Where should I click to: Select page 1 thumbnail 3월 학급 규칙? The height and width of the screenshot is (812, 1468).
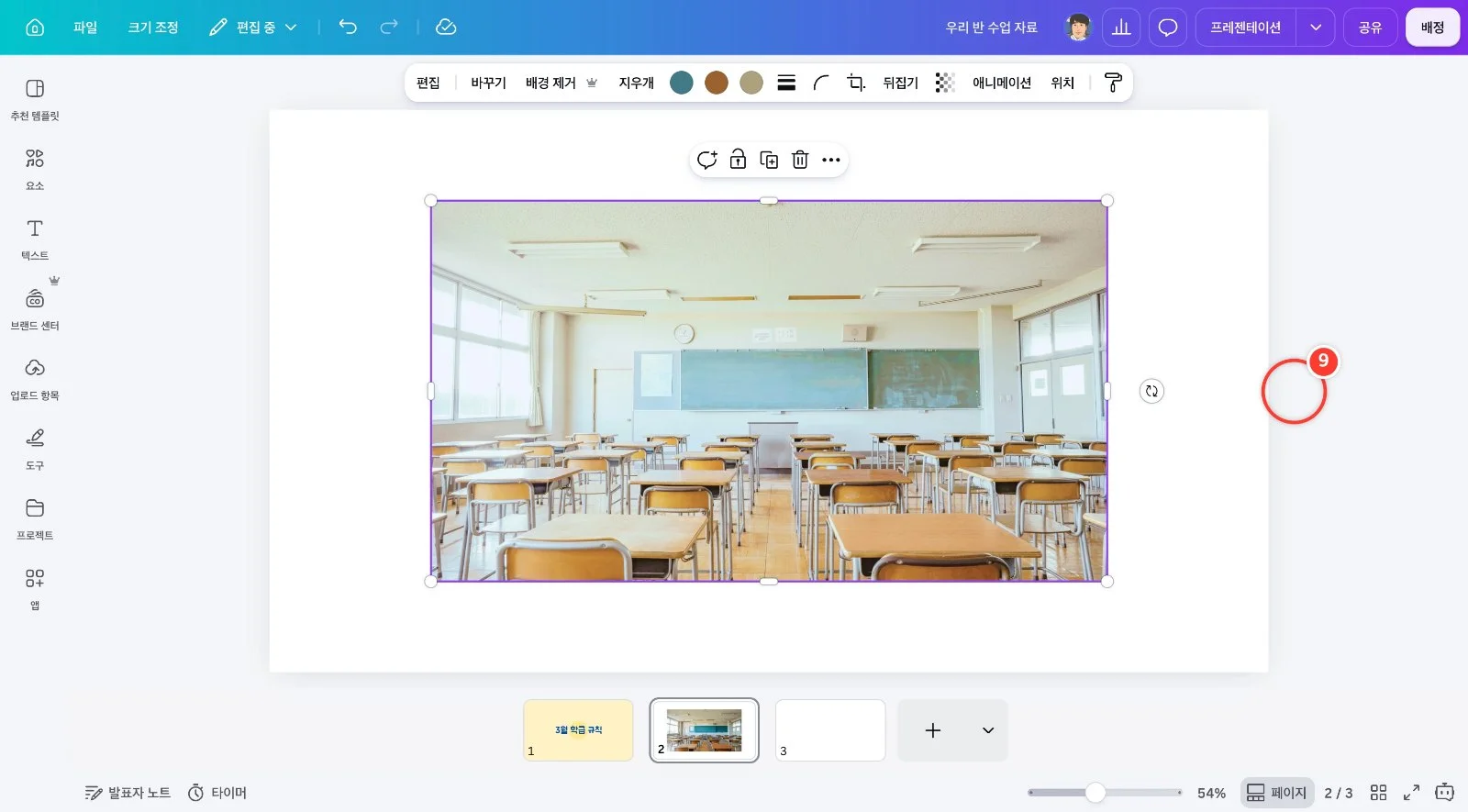click(x=578, y=730)
